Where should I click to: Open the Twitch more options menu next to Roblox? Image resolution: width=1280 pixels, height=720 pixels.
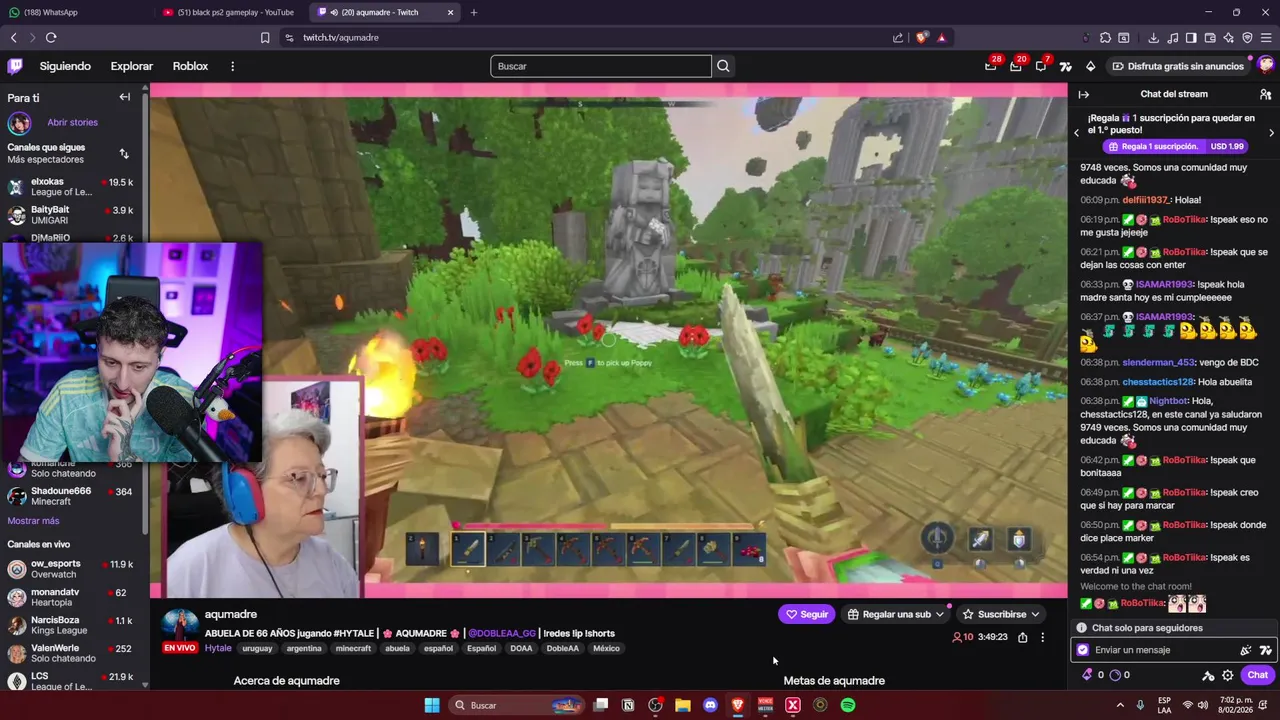tap(232, 66)
